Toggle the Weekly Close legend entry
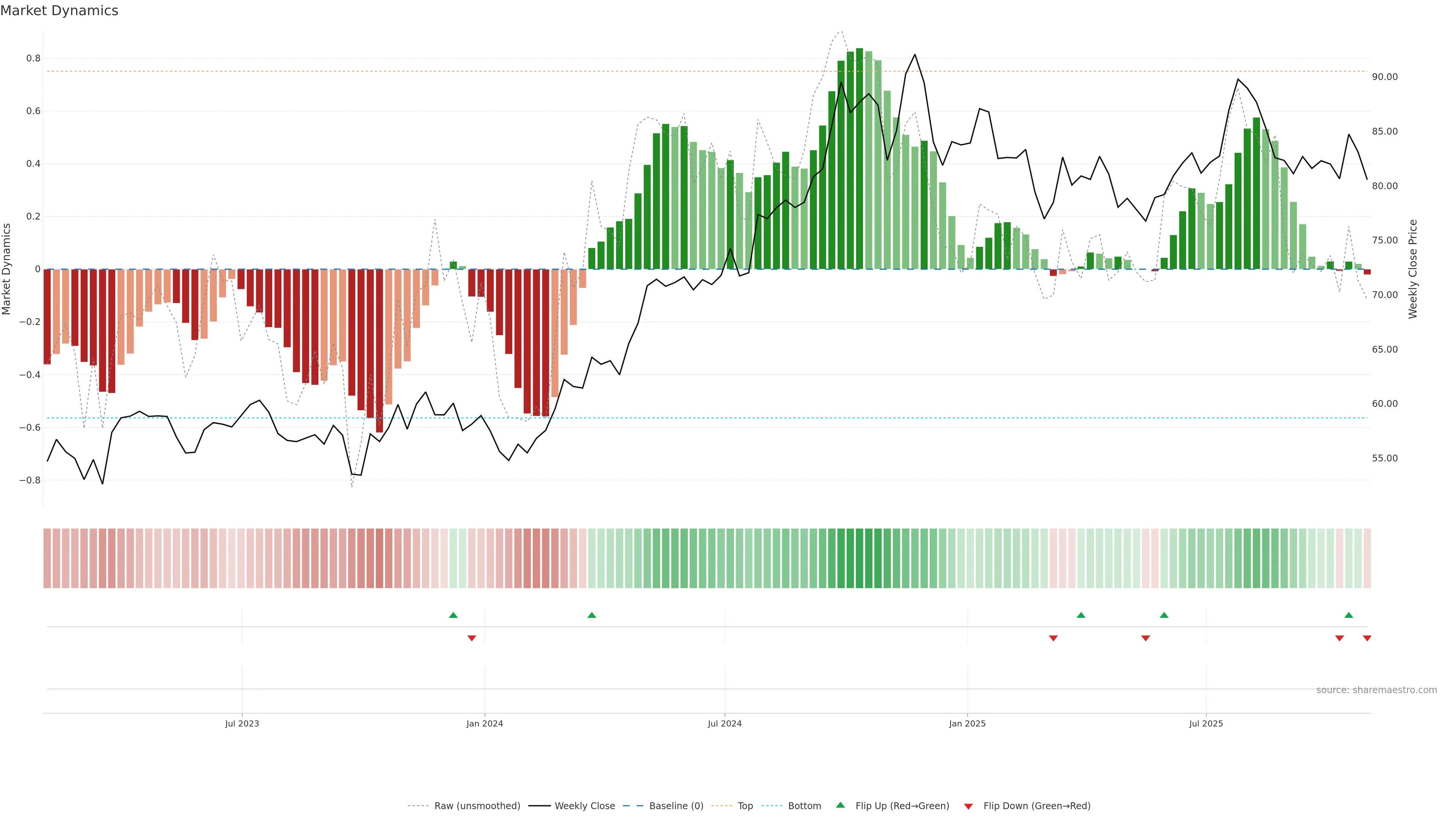Viewport: 1456px width, 819px height. [x=584, y=806]
